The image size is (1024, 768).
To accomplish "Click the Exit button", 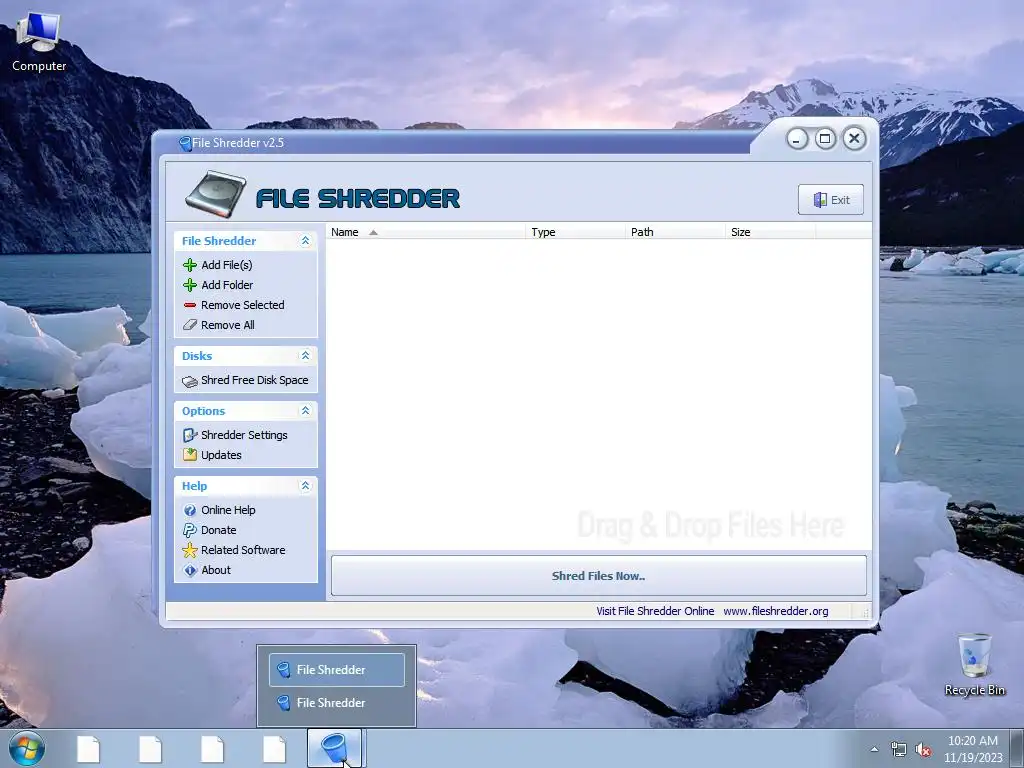I will (x=831, y=200).
